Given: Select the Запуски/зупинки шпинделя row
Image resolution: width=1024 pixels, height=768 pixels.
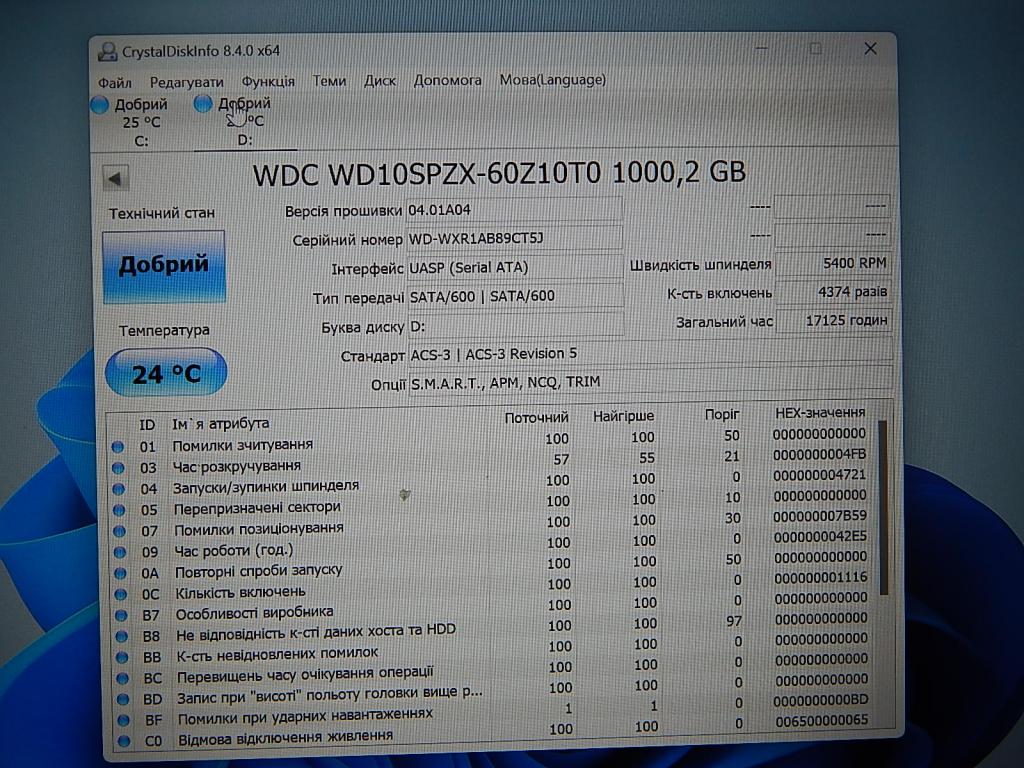Looking at the screenshot, I should pos(491,482).
